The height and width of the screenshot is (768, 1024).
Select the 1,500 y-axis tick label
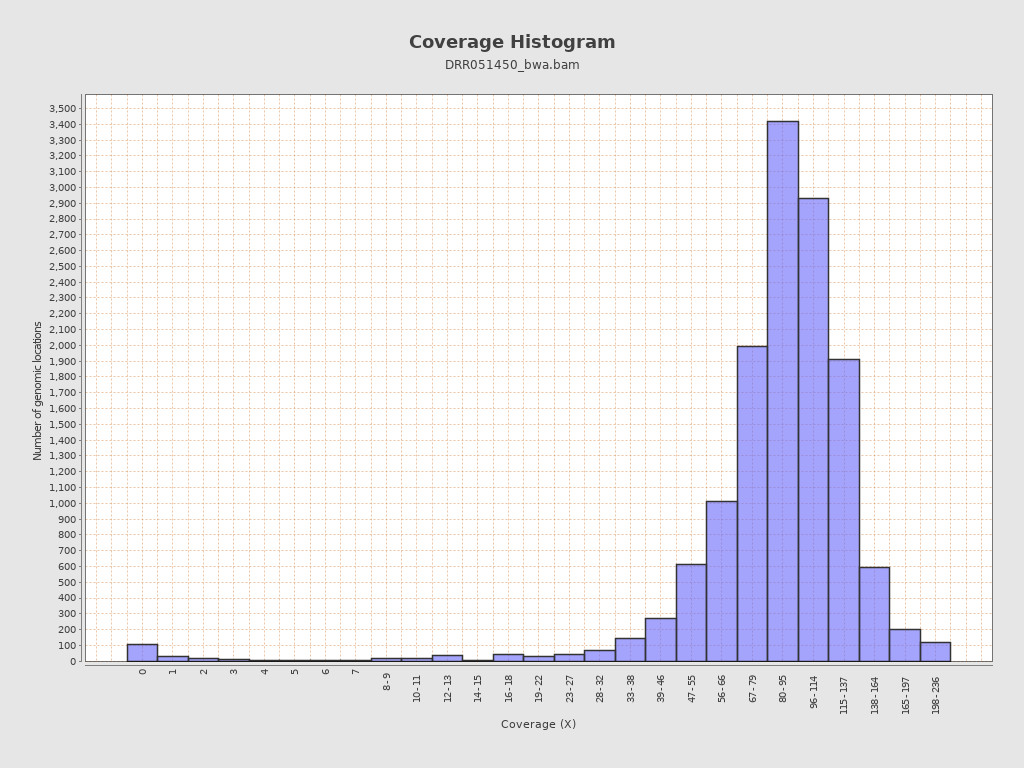click(x=63, y=424)
